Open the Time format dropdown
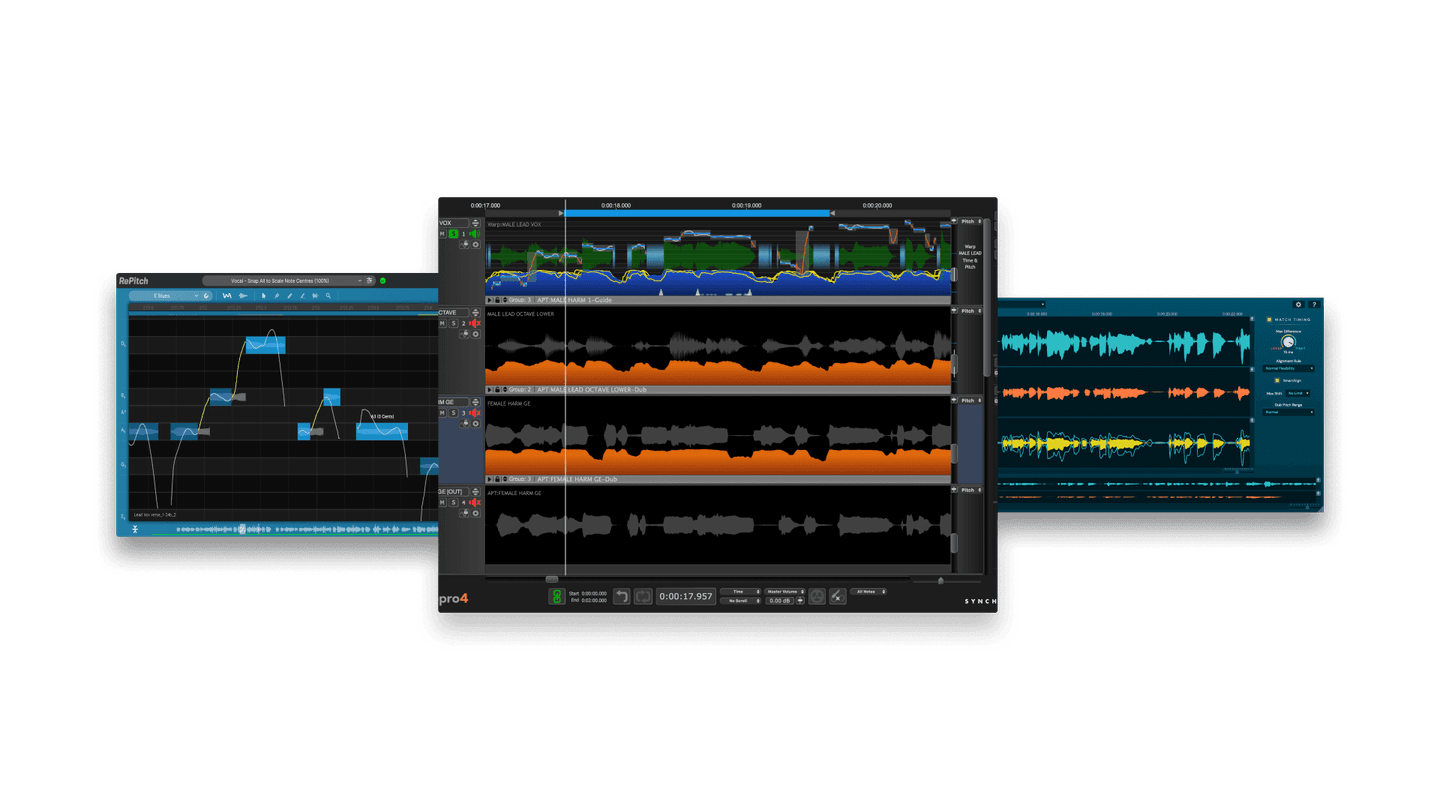The height and width of the screenshot is (810, 1440). tap(741, 592)
